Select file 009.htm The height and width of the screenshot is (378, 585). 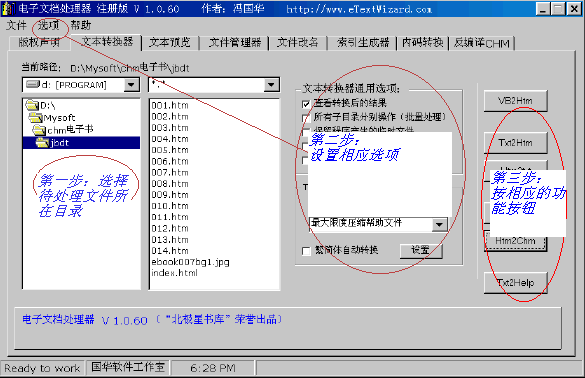pyautogui.click(x=170, y=195)
